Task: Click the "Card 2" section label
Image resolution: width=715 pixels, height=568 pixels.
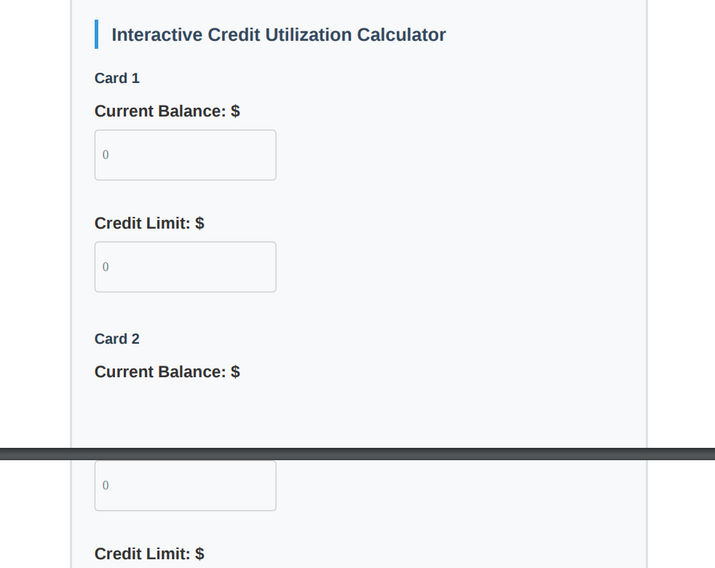Action: coord(117,339)
